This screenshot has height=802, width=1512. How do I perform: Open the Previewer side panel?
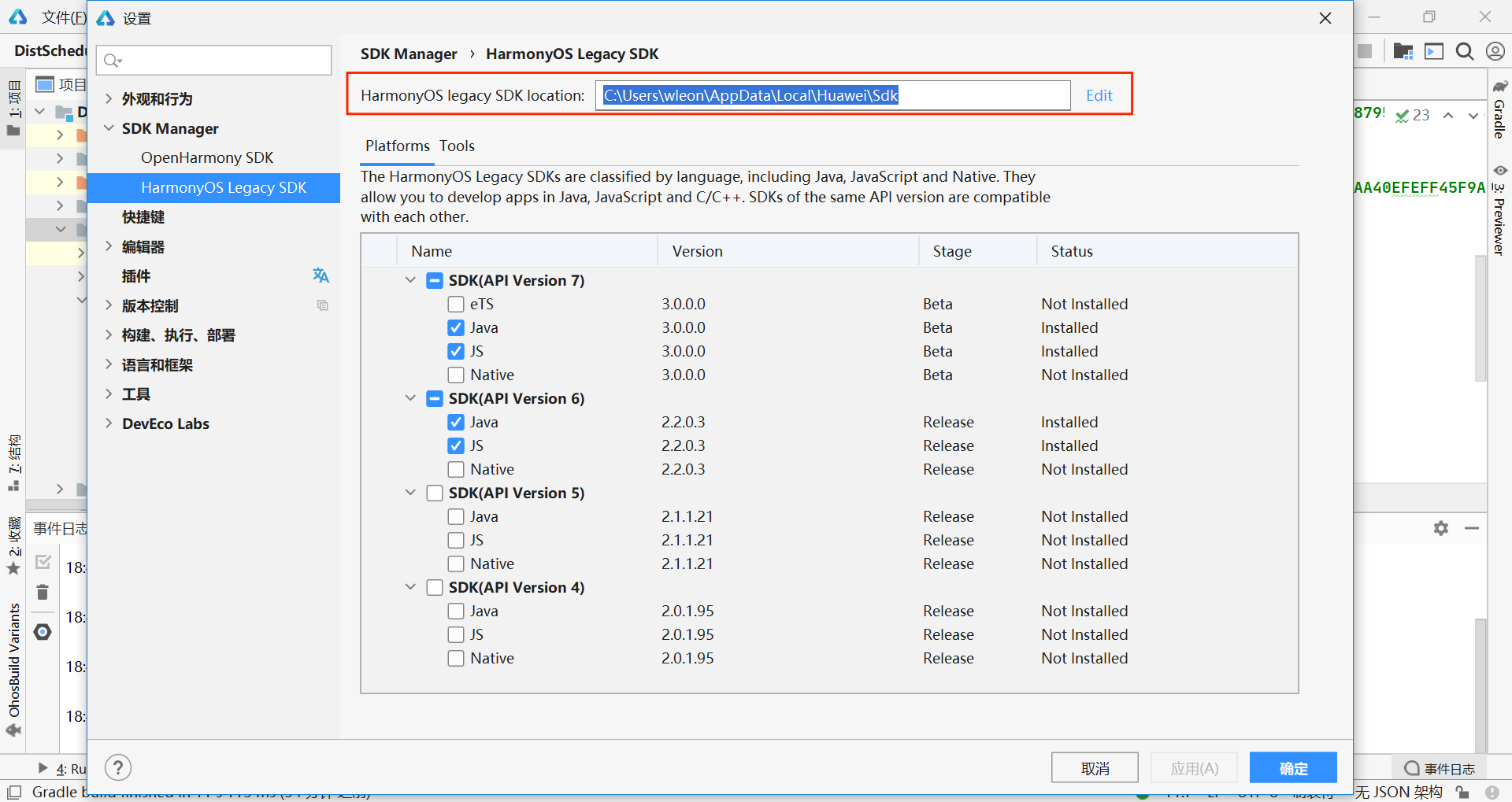1499,209
